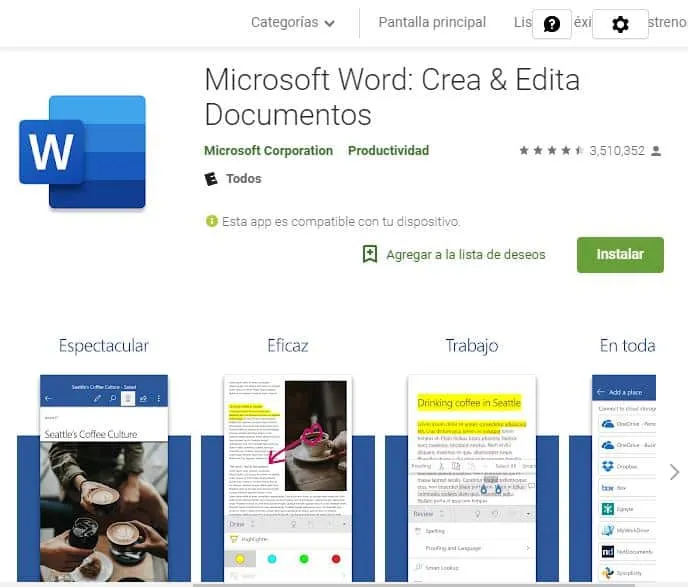Click the star rating display
This screenshot has width=688, height=587.
pos(551,150)
